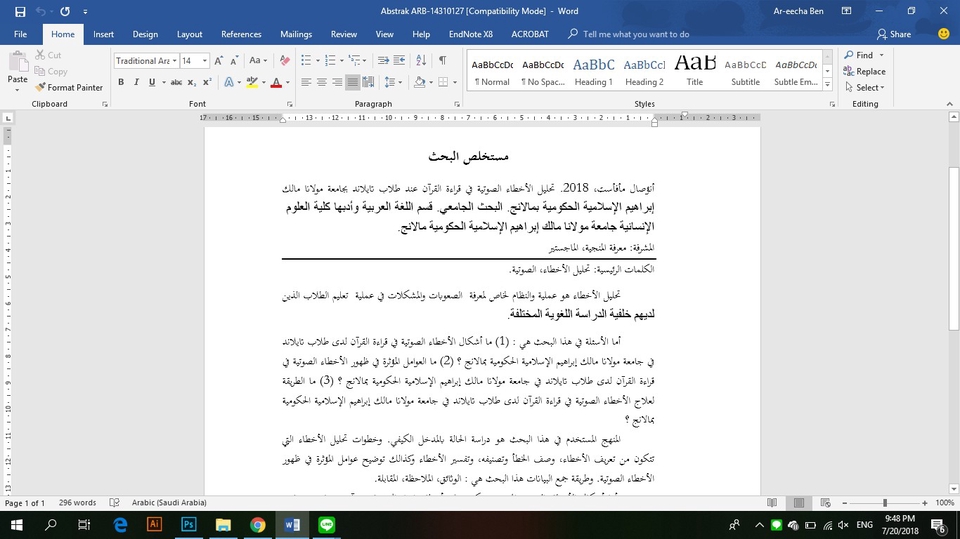This screenshot has width=960, height=539.
Task: Switch to the EndNote X8 tab
Action: (x=471, y=34)
